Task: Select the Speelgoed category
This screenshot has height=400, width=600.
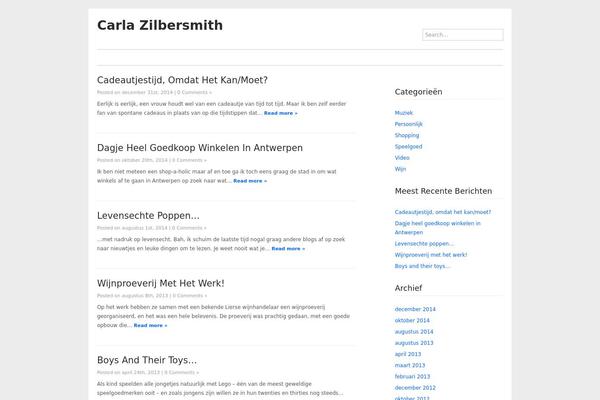Action: (408, 147)
